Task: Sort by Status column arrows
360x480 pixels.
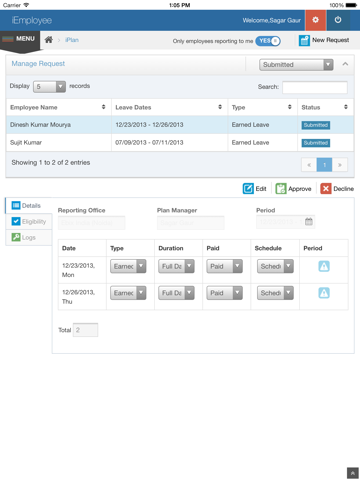Action: [x=346, y=107]
